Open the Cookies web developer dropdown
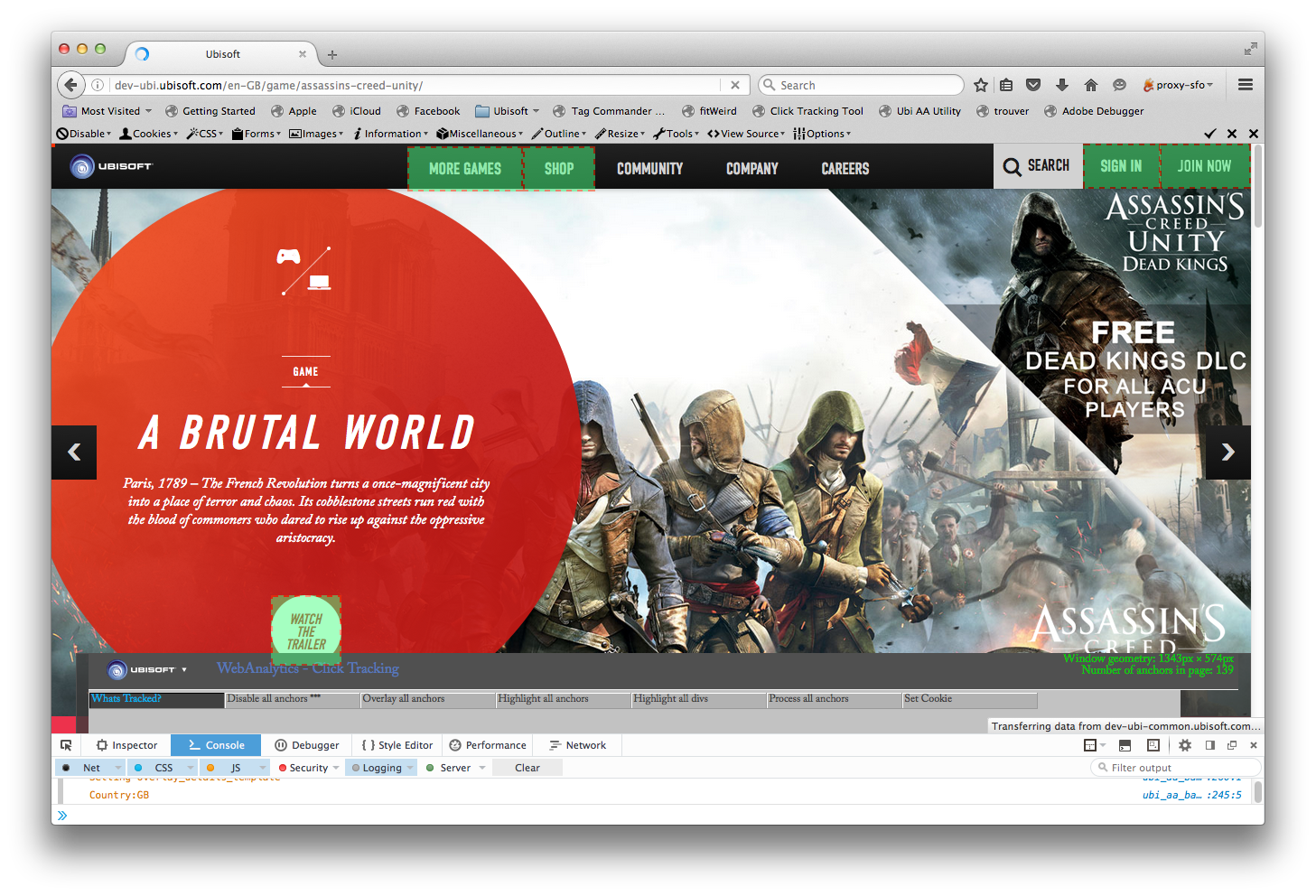Screen dimensions: 1316x896 pos(149,134)
